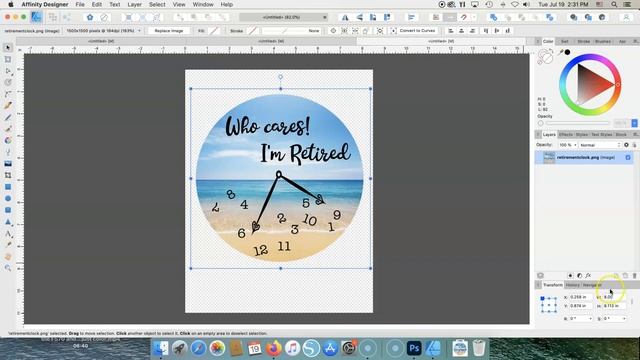Click the Delete Layer trash icon
Screen dimensions: 640x360
click(634, 276)
